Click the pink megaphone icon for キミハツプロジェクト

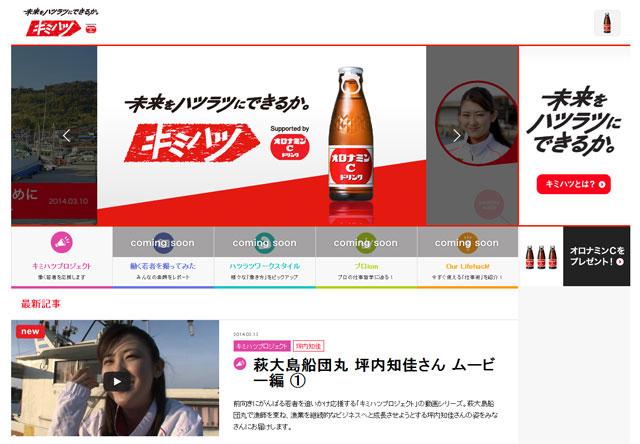[x=62, y=242]
